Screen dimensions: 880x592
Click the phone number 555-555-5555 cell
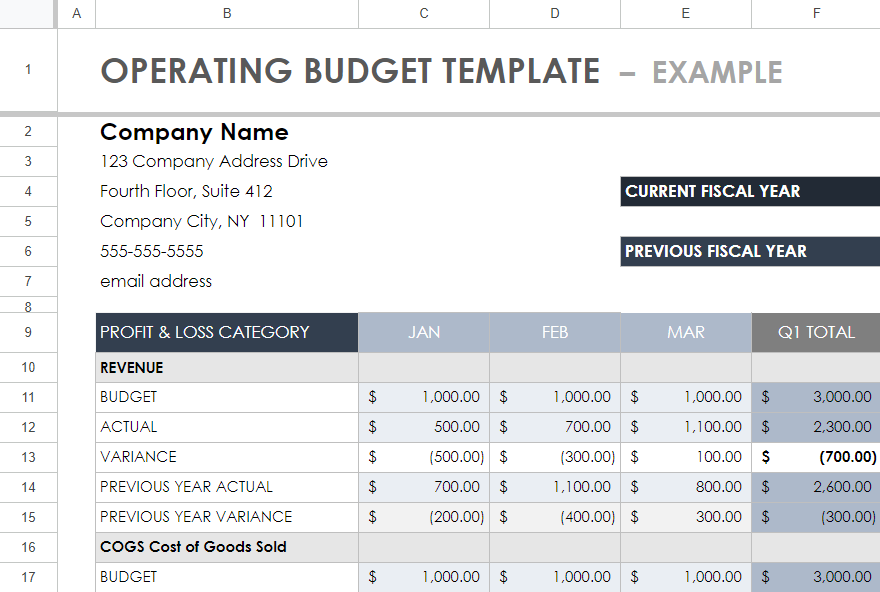click(227, 251)
